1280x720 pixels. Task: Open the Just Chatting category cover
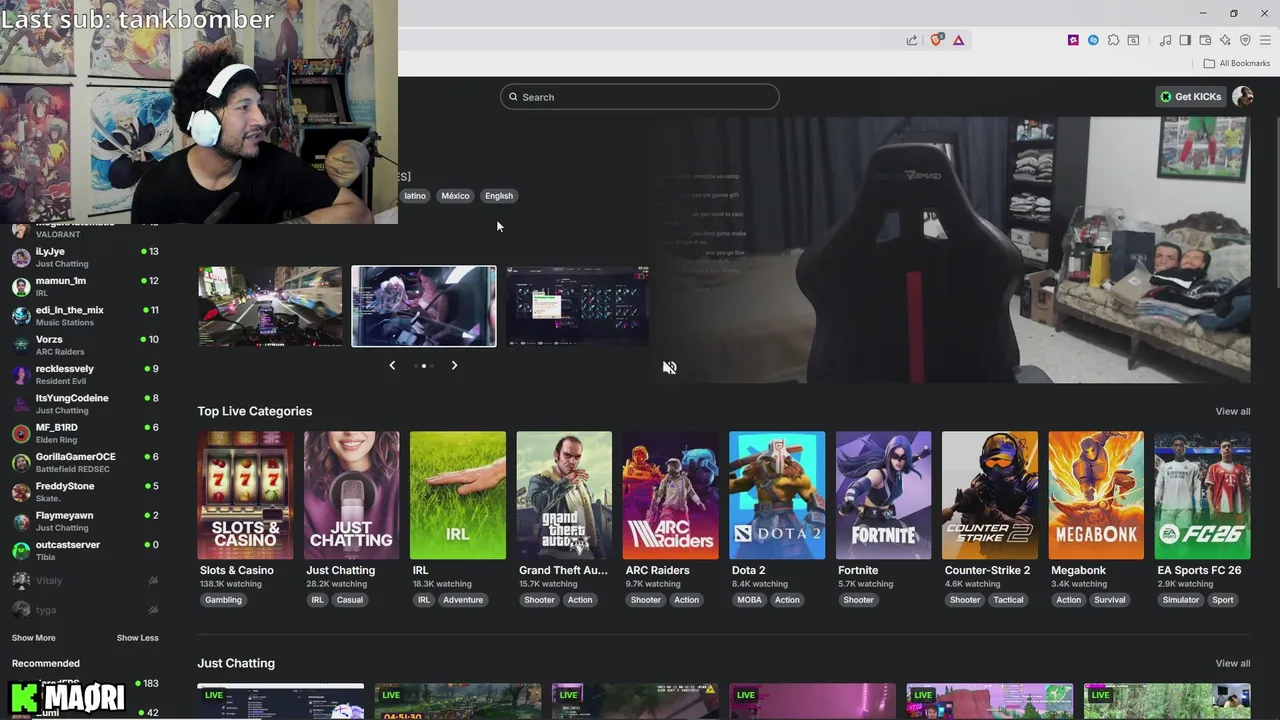pos(352,495)
